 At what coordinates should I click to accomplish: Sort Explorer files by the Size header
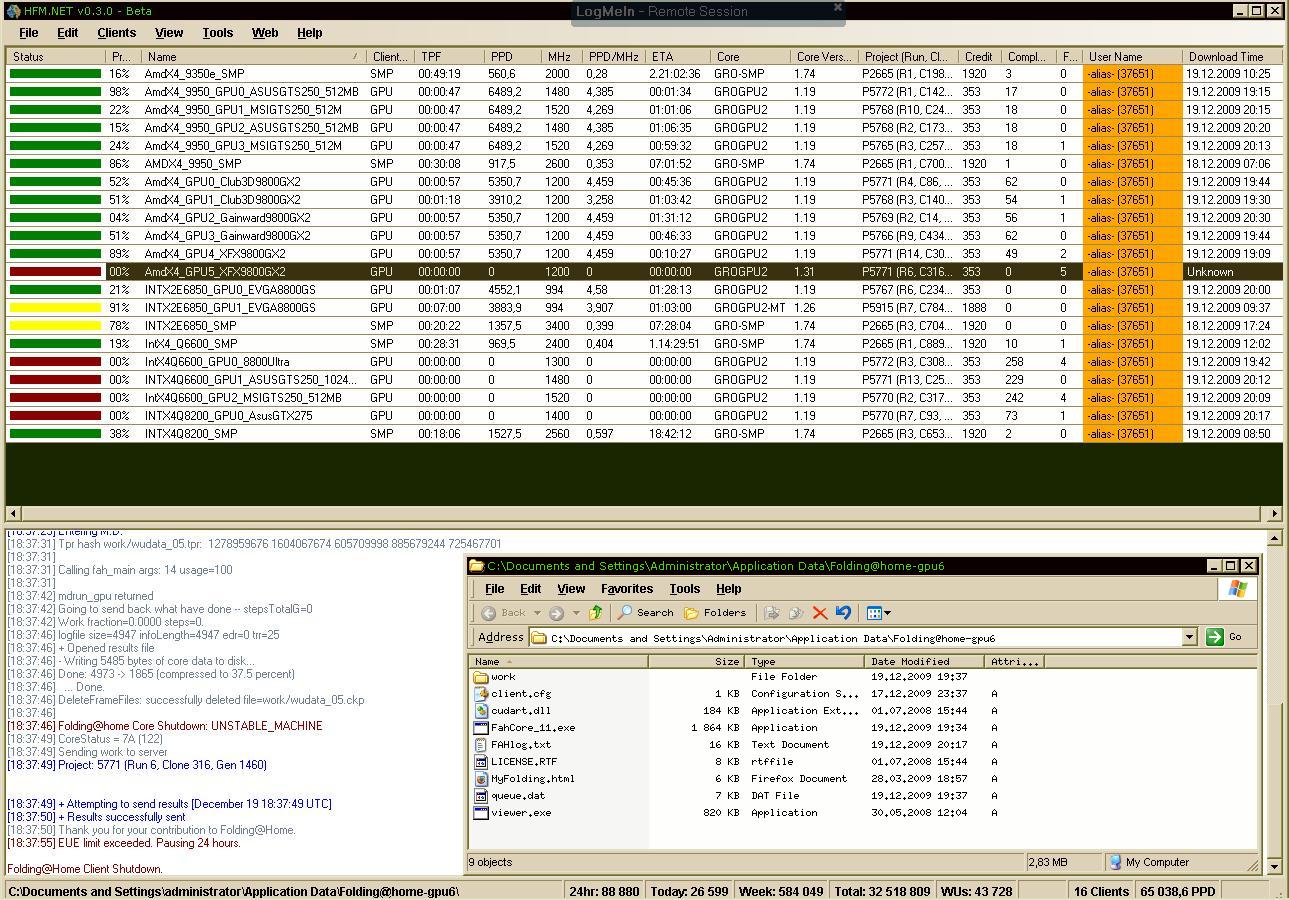(x=695, y=662)
